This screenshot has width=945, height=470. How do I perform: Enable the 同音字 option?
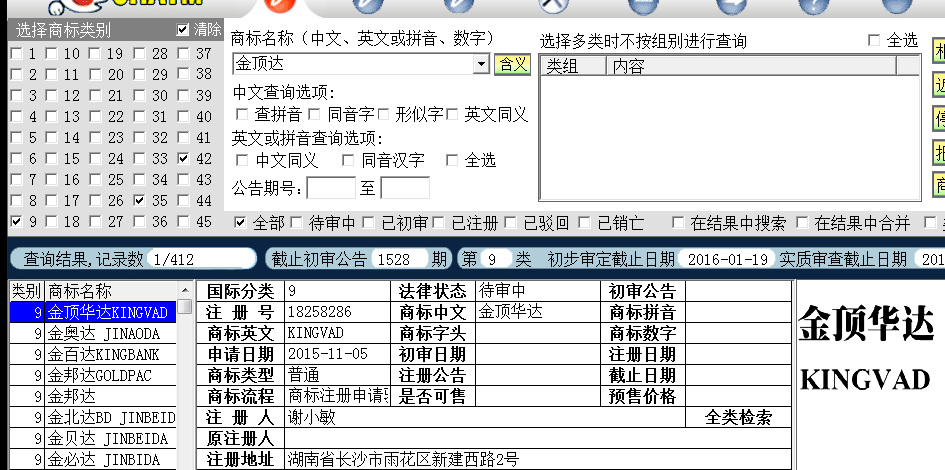314,114
